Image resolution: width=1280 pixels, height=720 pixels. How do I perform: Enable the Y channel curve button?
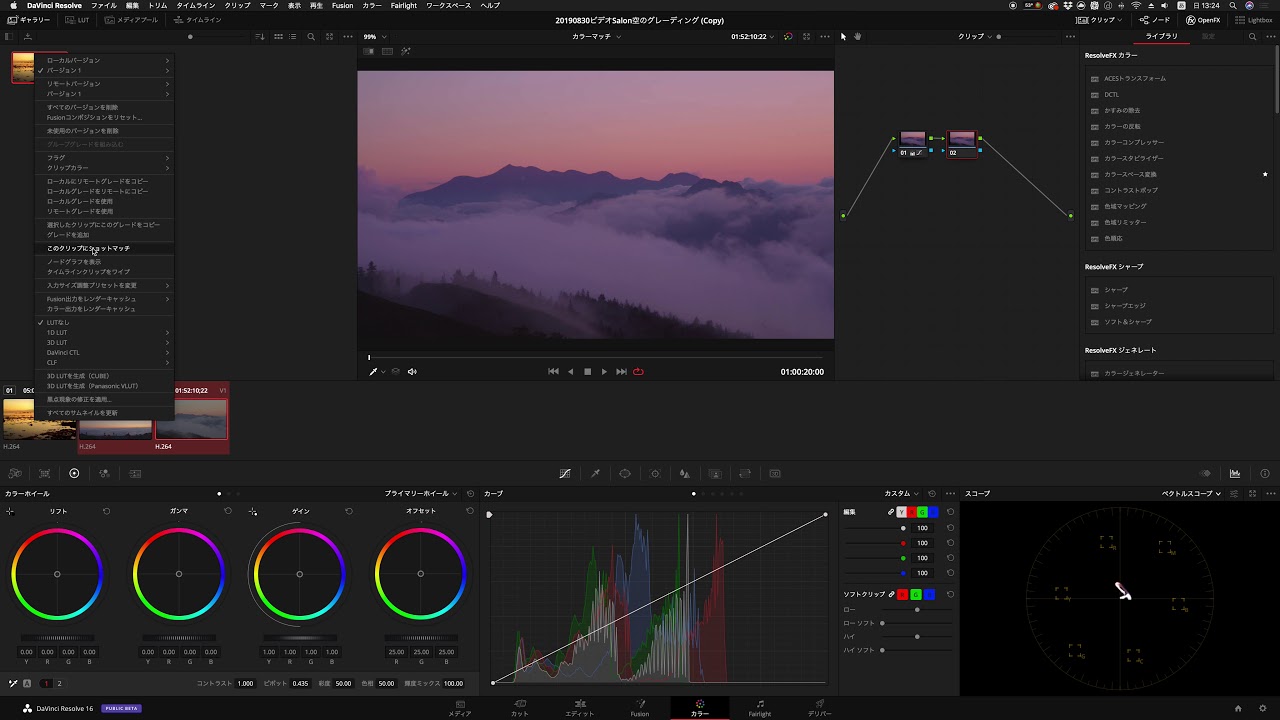[901, 512]
